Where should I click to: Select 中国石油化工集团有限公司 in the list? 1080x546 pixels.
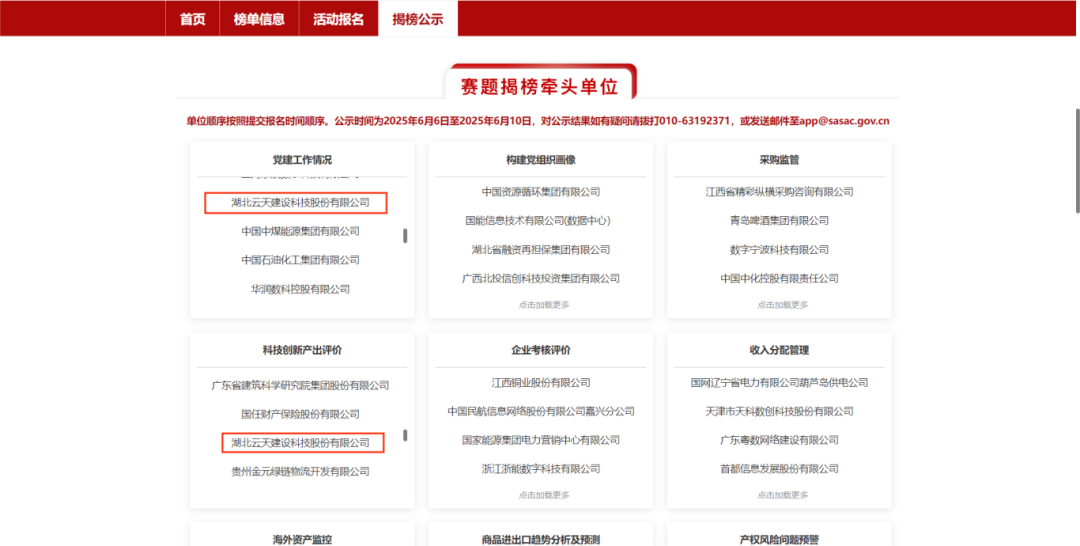300,260
